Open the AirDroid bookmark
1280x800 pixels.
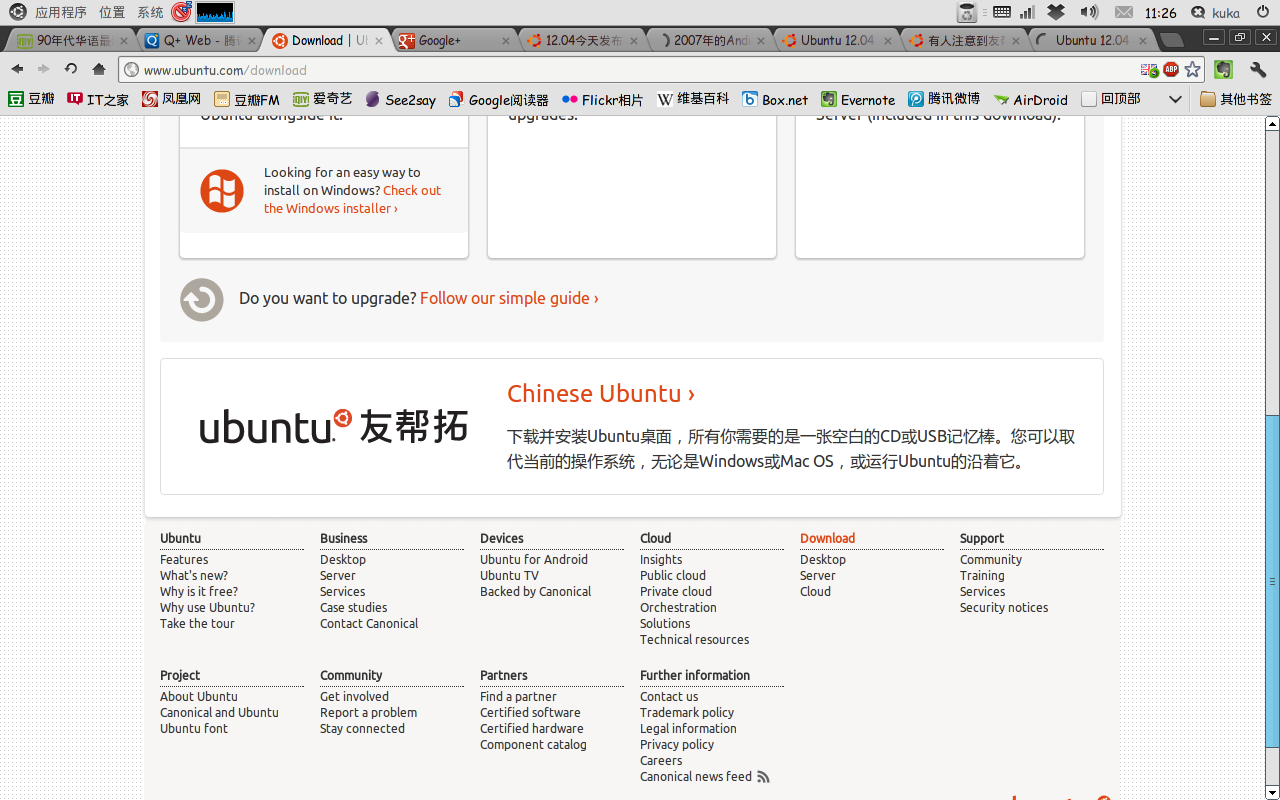click(x=1031, y=99)
